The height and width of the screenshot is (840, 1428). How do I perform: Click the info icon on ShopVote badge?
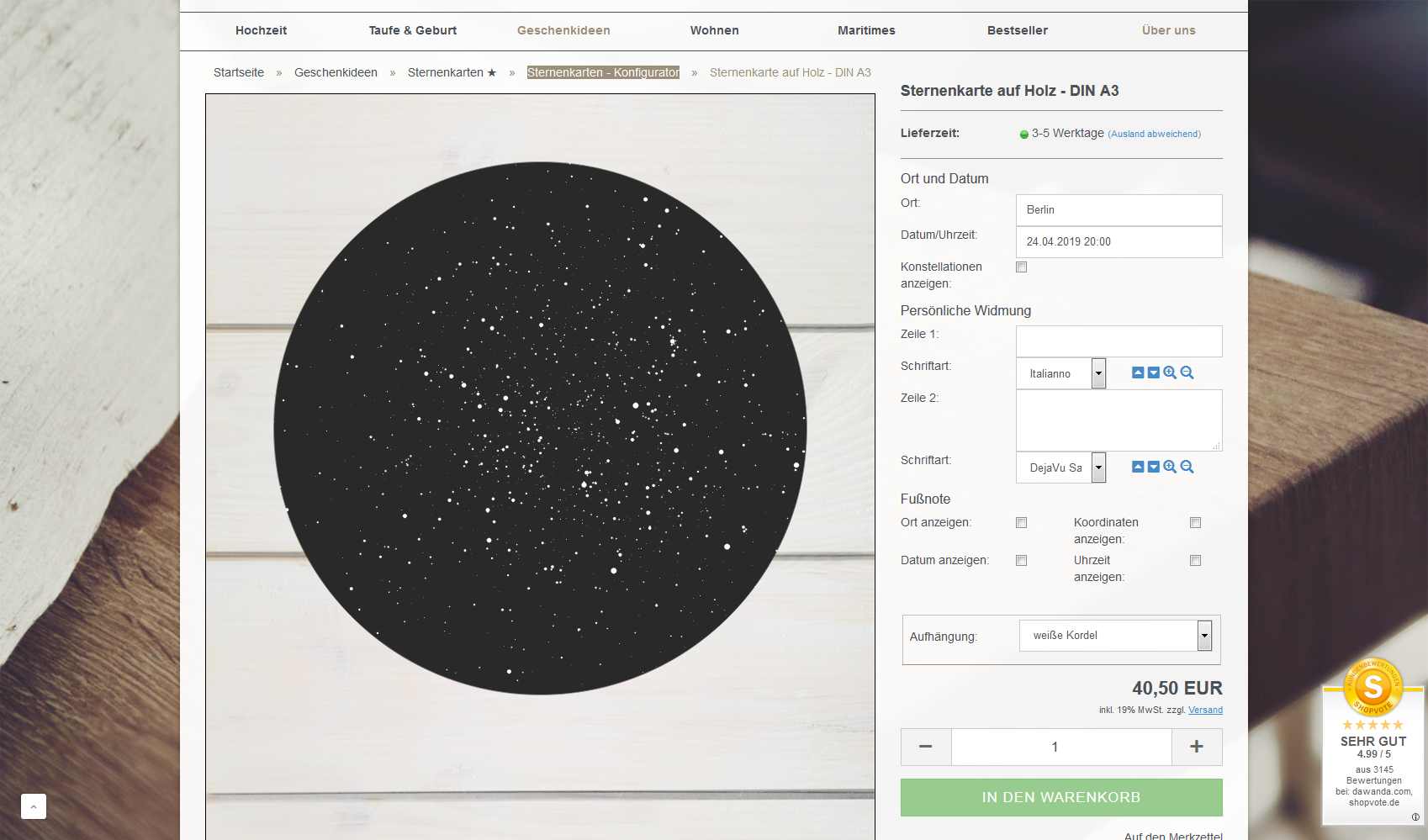point(1415,816)
